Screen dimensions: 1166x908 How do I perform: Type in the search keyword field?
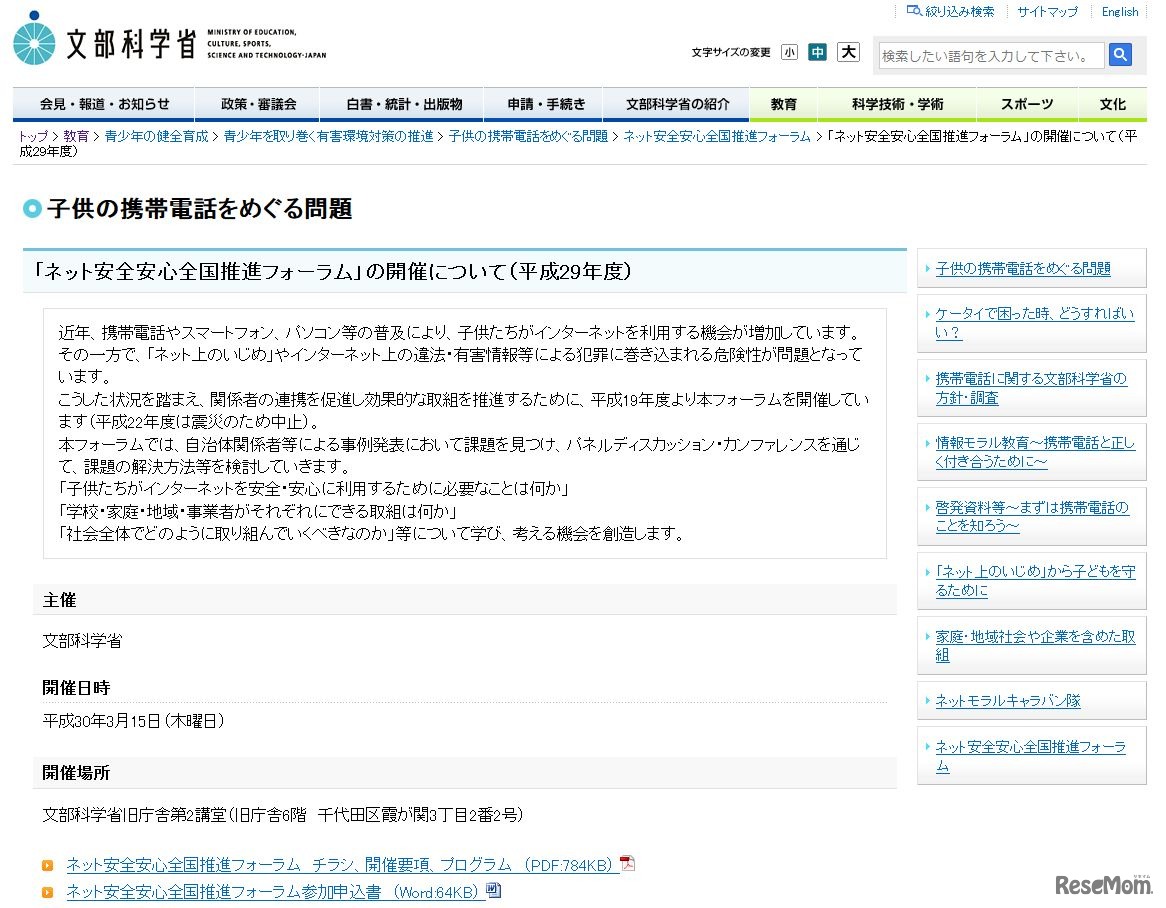[991, 56]
